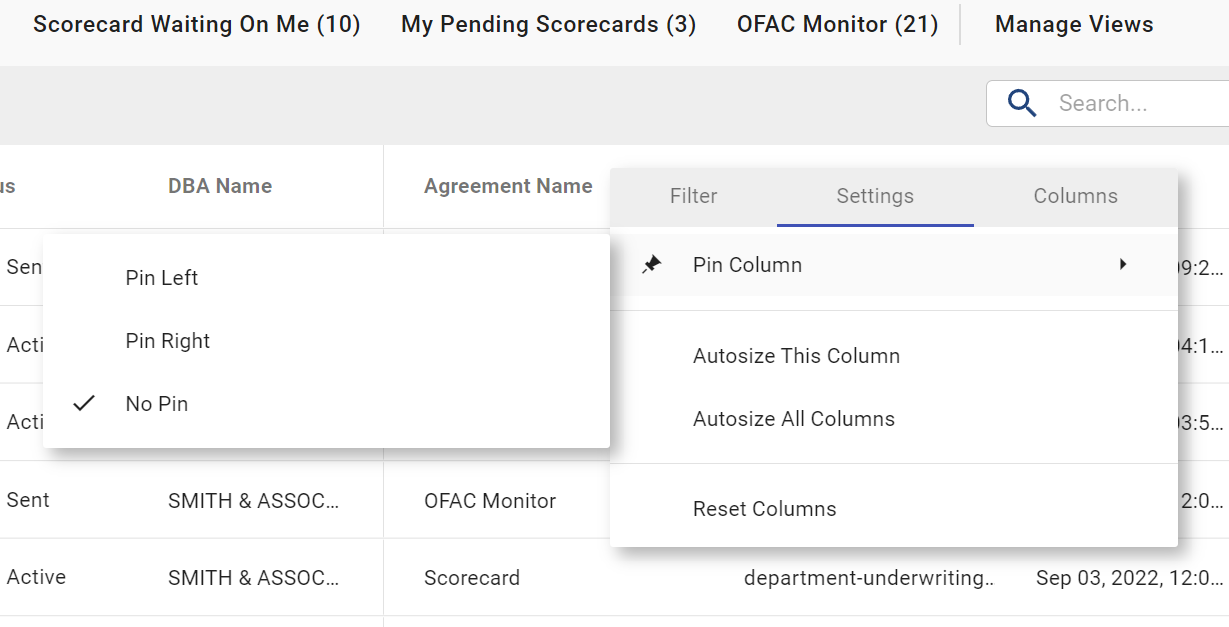Click the search magnifier icon

click(1021, 103)
